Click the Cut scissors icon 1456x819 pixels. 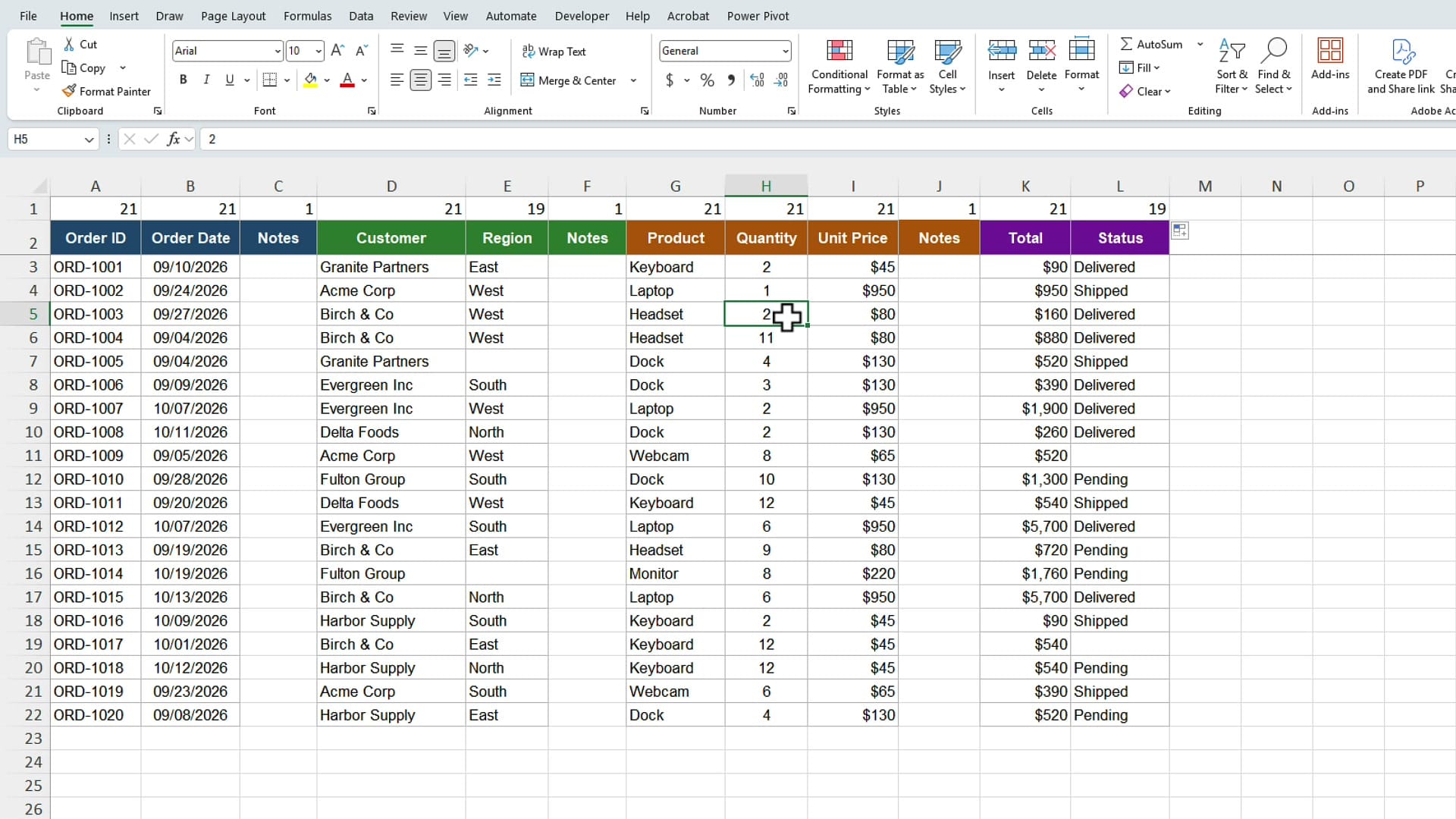pyautogui.click(x=69, y=45)
